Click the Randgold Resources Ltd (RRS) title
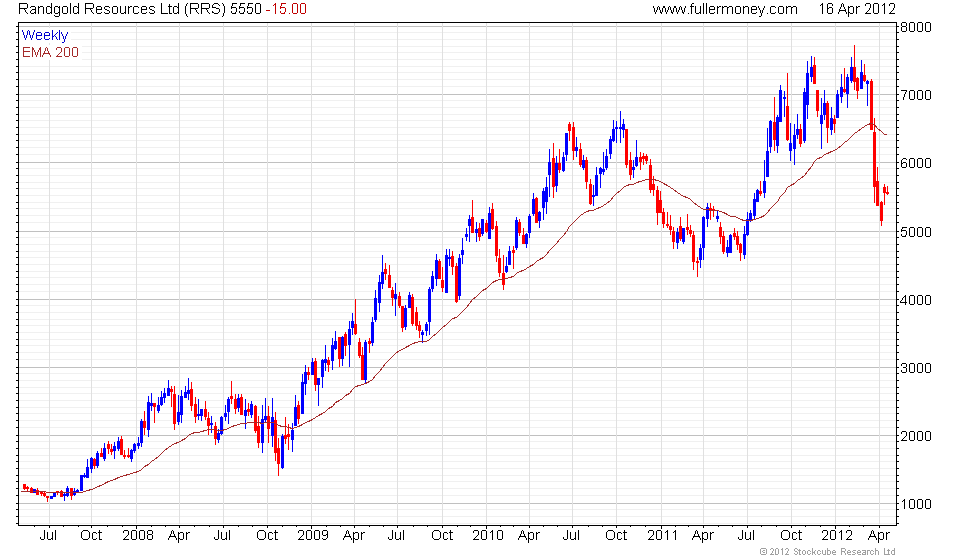Image resolution: width=980 pixels, height=560 pixels. point(122,9)
